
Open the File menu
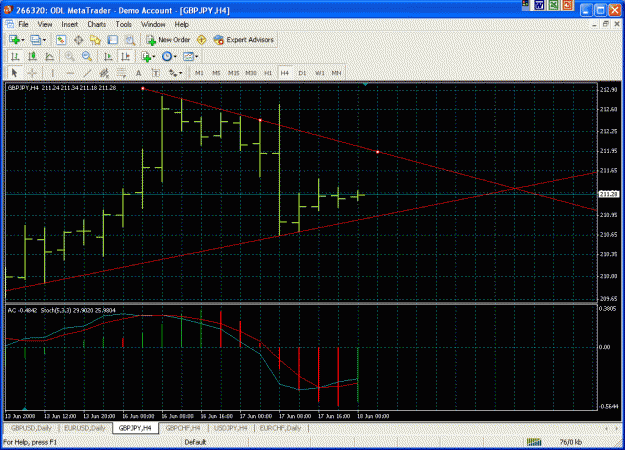(24, 24)
